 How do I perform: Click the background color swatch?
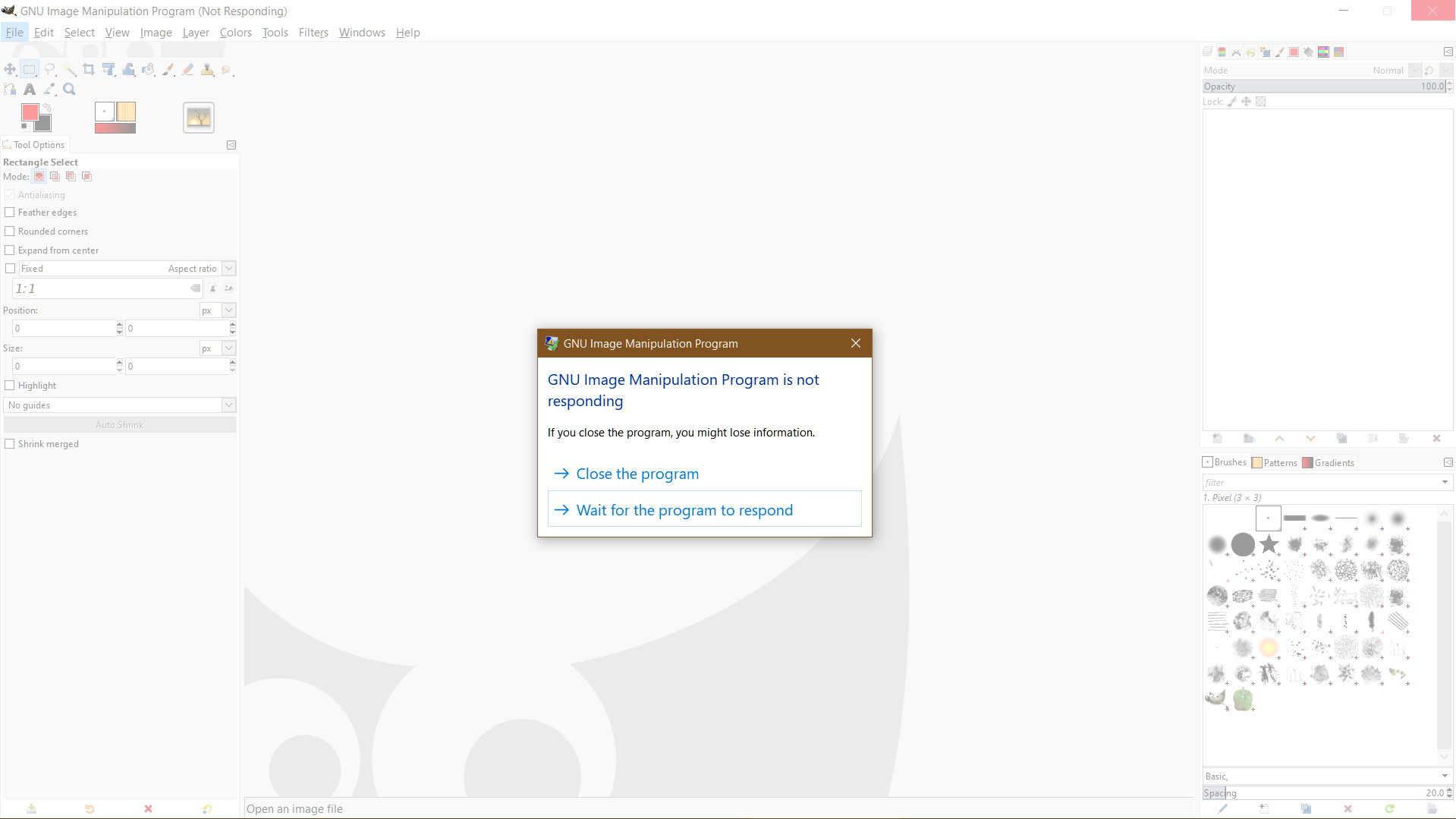pyautogui.click(x=44, y=124)
